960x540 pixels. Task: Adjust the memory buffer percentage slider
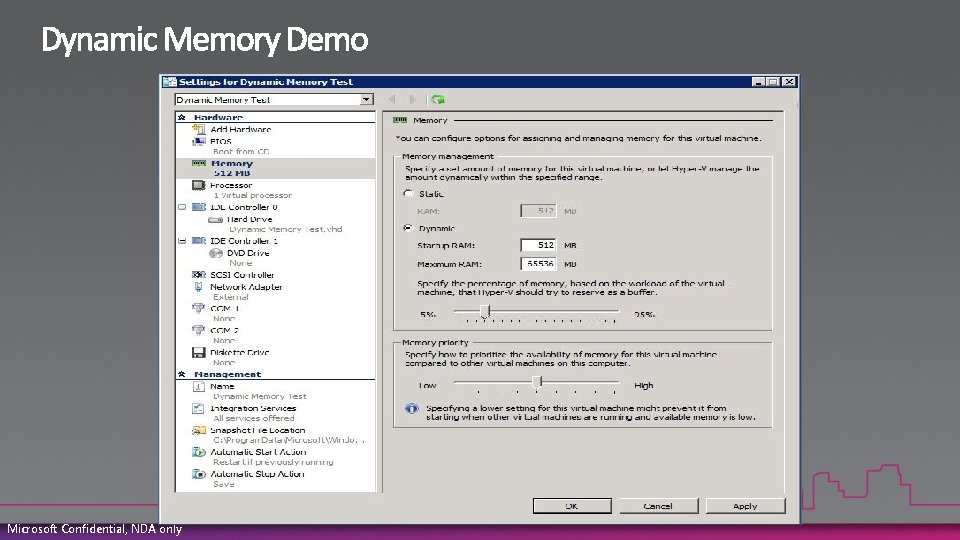[x=485, y=312]
